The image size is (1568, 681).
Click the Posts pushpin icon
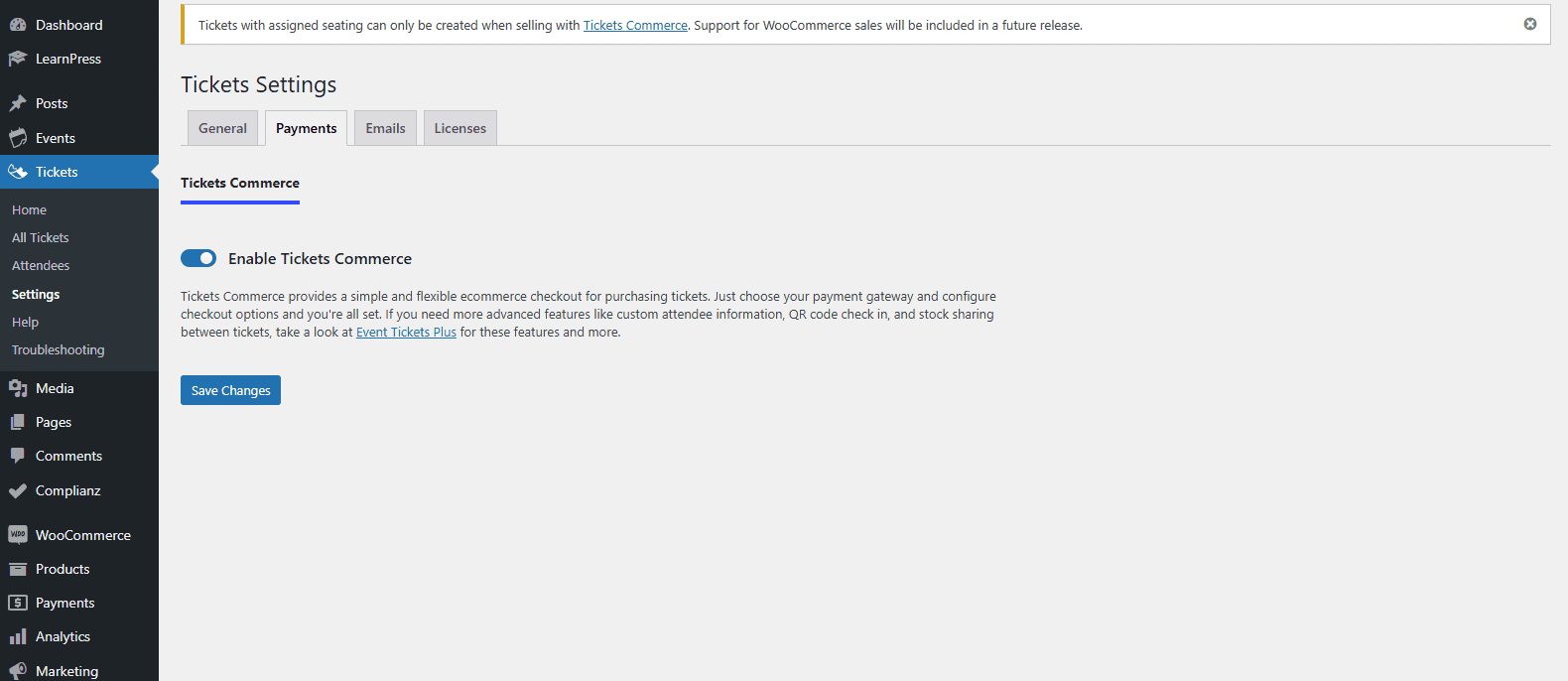18,103
